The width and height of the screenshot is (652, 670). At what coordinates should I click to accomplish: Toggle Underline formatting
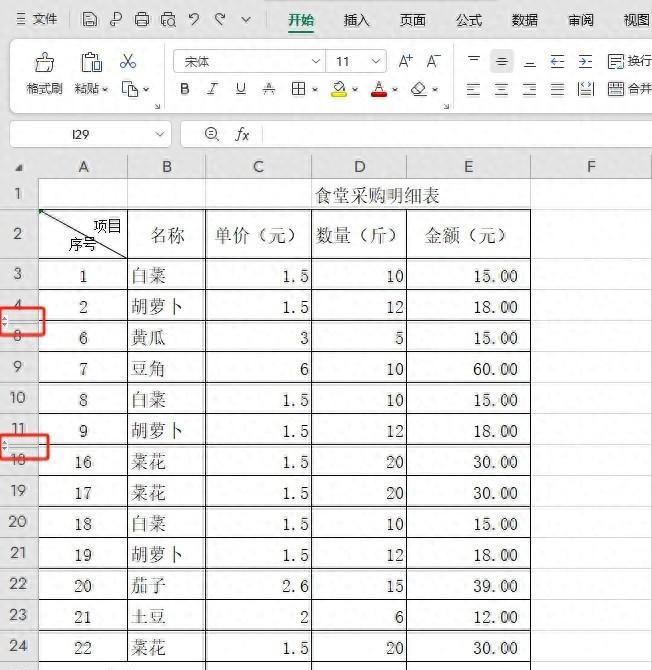coord(241,89)
